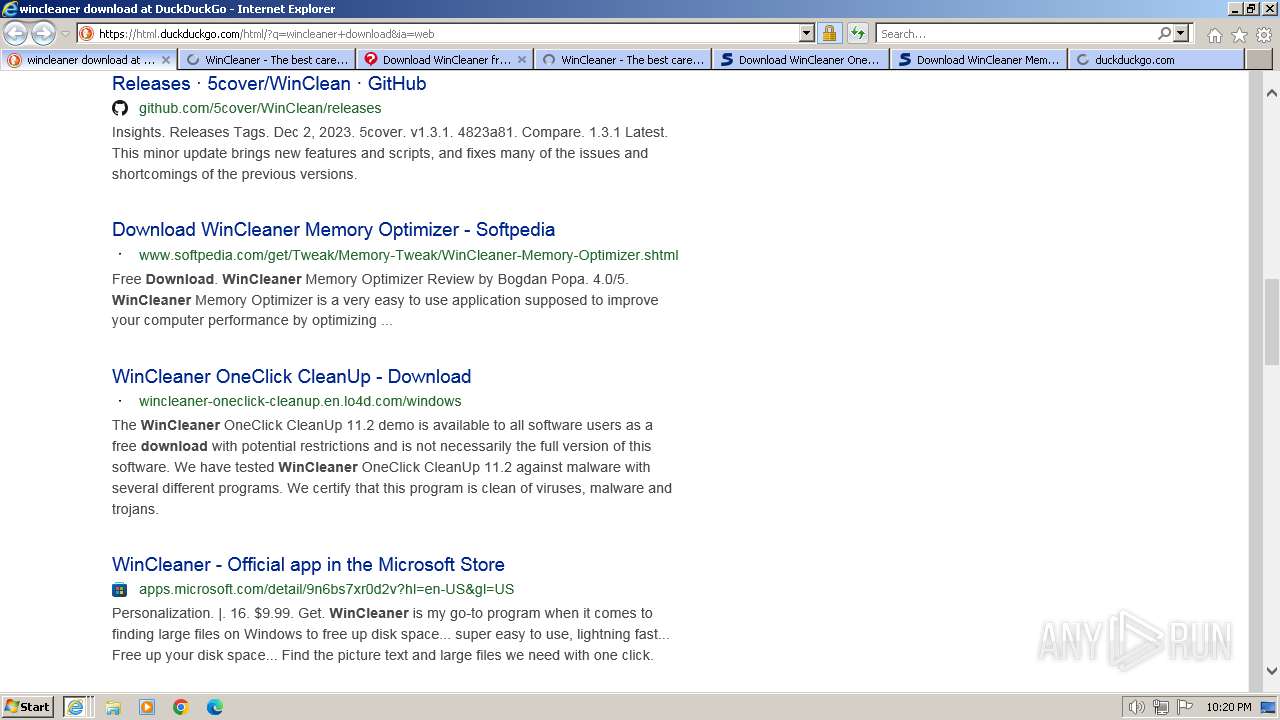Click the scrollbar down arrow

(x=1272, y=671)
